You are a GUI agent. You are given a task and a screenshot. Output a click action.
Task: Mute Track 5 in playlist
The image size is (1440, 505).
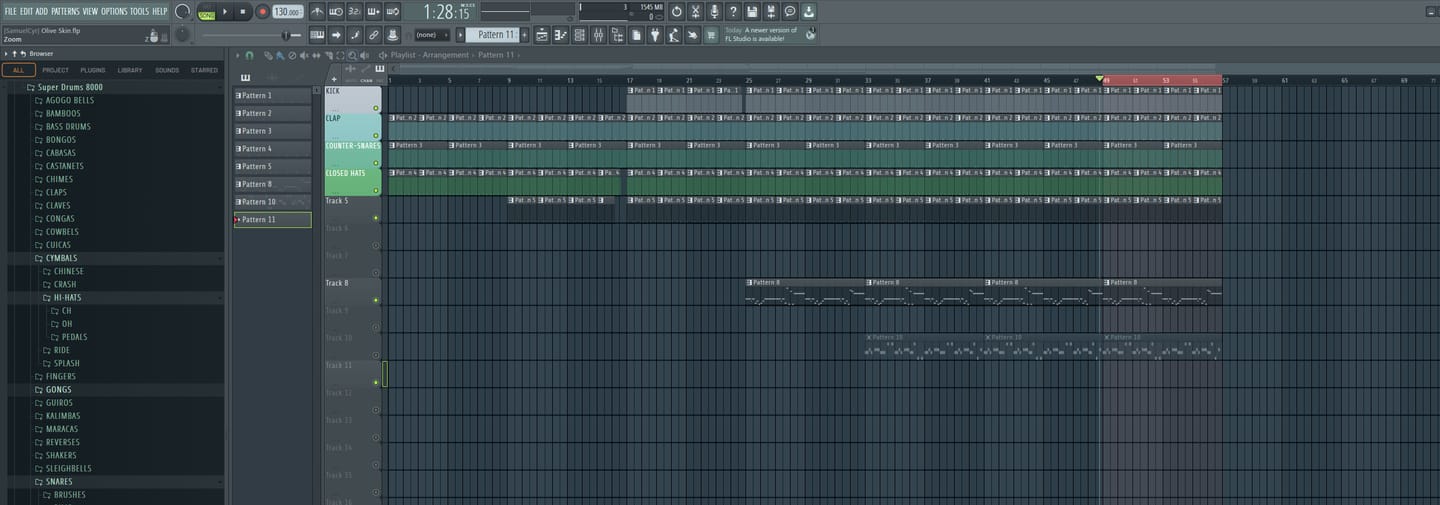[x=376, y=217]
